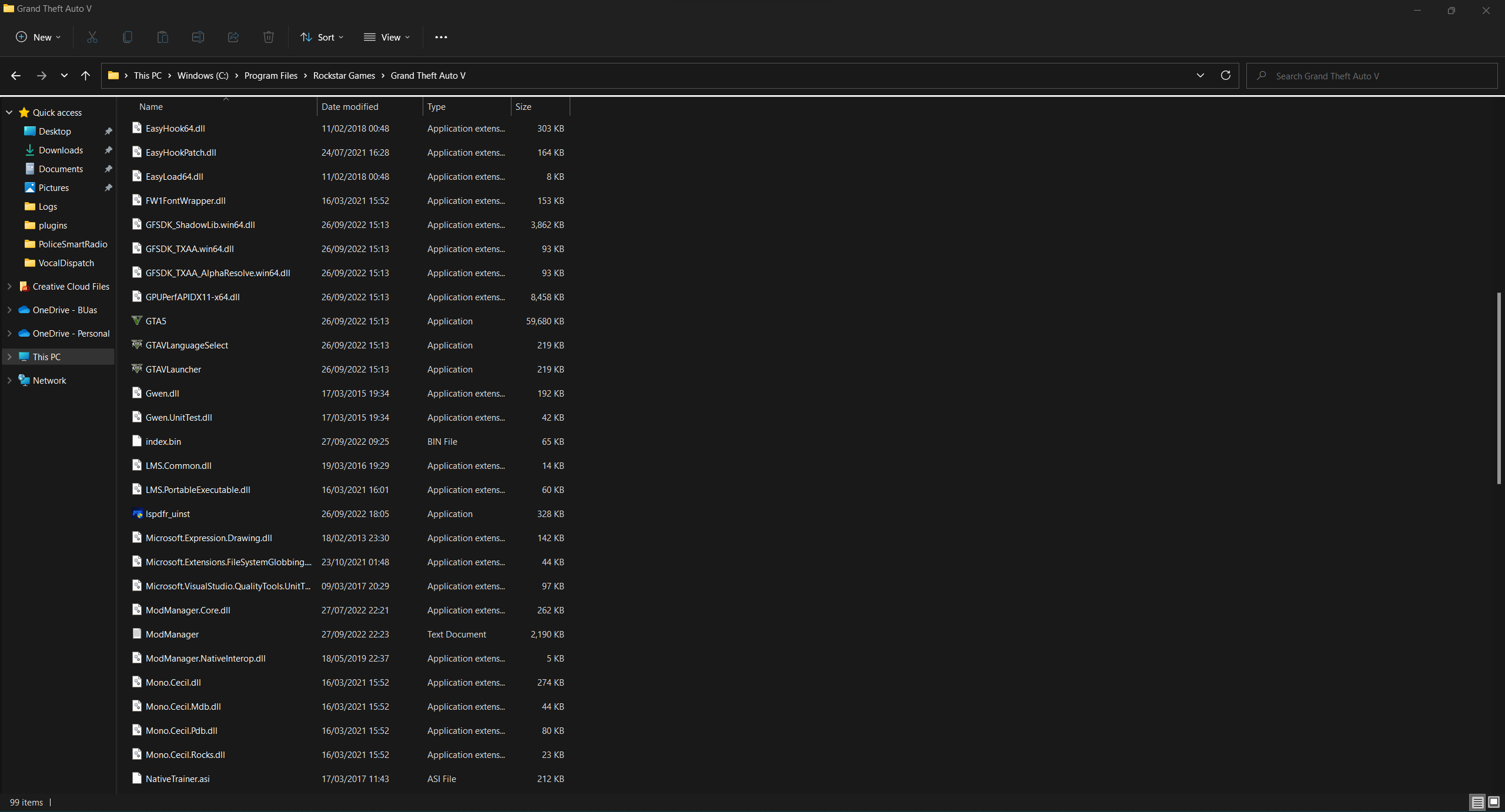Click the Cut scissors icon
1505x812 pixels.
(x=92, y=37)
